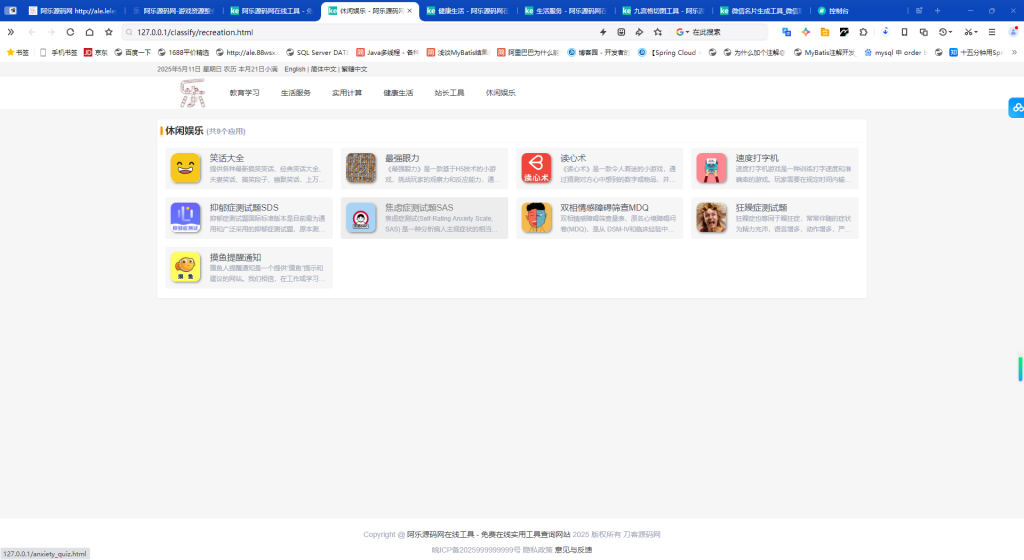The image size is (1024, 560).
Task: Open a new tab with the plus button
Action: pyautogui.click(x=937, y=10)
